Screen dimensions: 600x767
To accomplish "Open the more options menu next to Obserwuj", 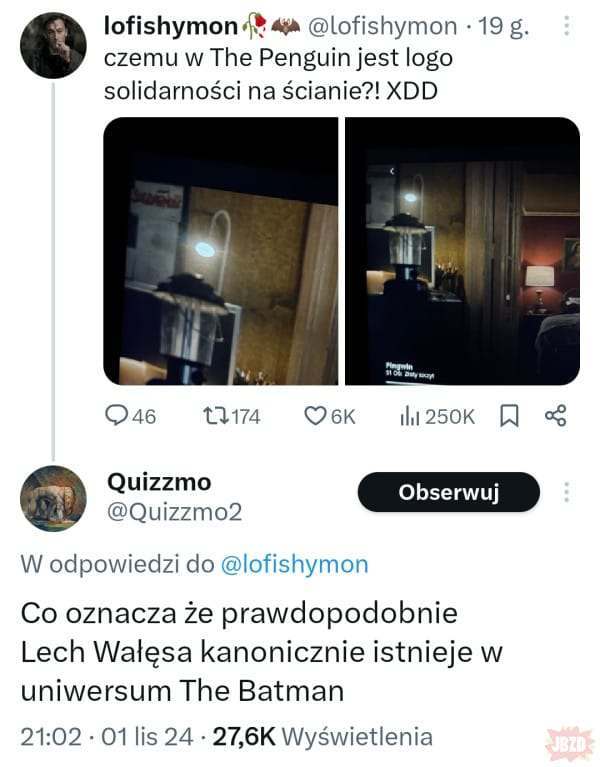I will [566, 492].
